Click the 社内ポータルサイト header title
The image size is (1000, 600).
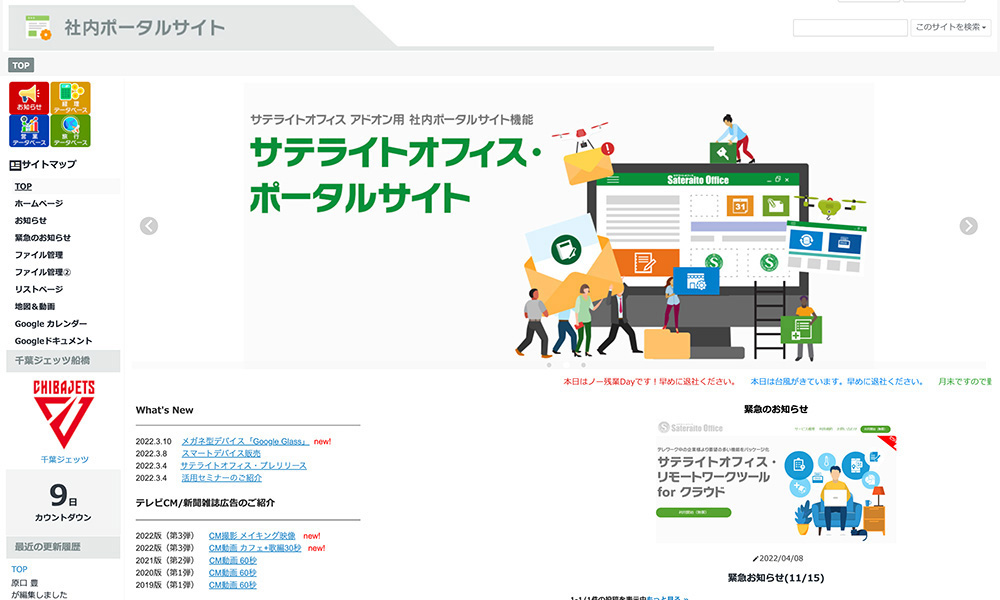coord(145,27)
